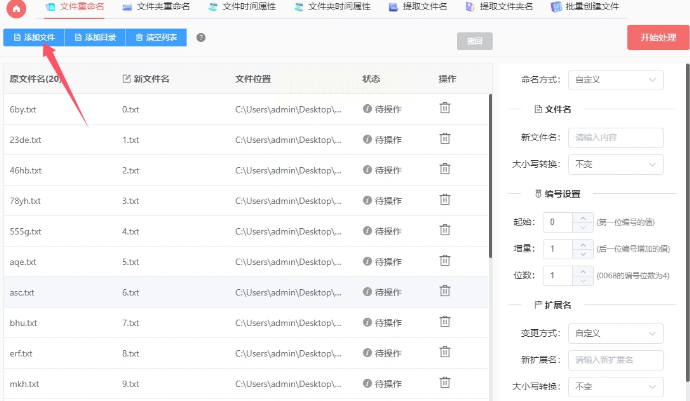This screenshot has width=690, height=401.
Task: Click status info icon in 6by.txt row
Action: tap(367, 109)
